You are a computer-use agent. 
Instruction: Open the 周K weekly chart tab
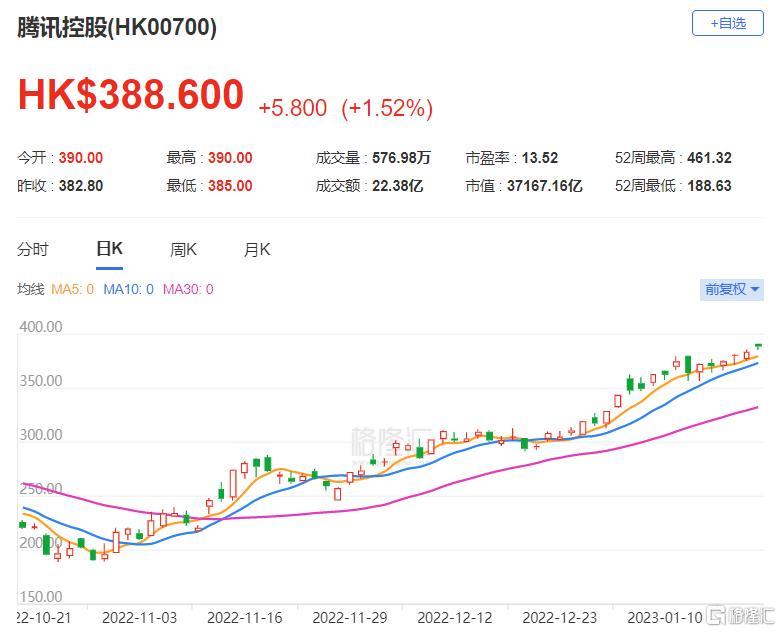[x=183, y=249]
